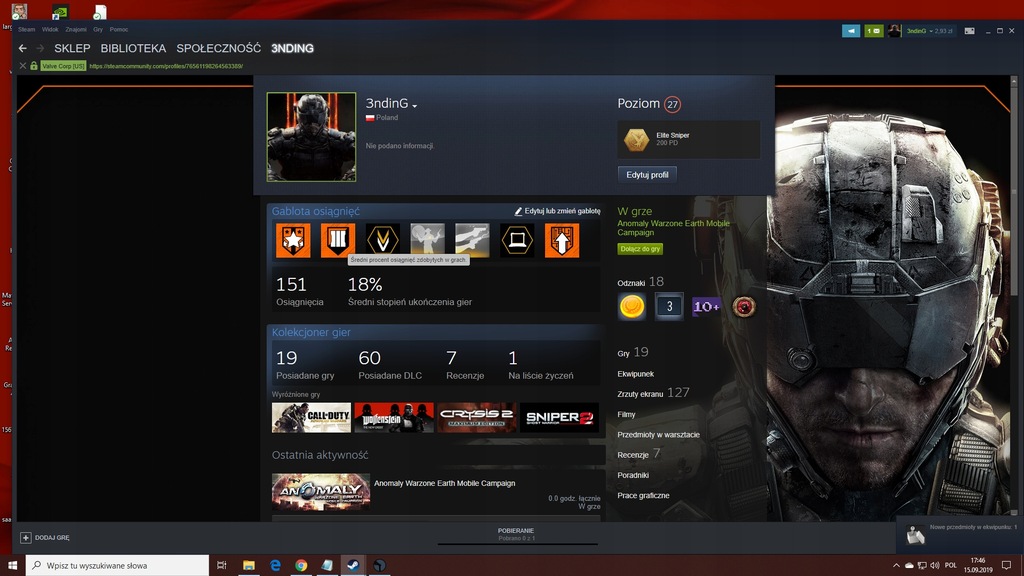This screenshot has width=1024, height=576.
Task: Open the Gry menu
Action: (98, 29)
